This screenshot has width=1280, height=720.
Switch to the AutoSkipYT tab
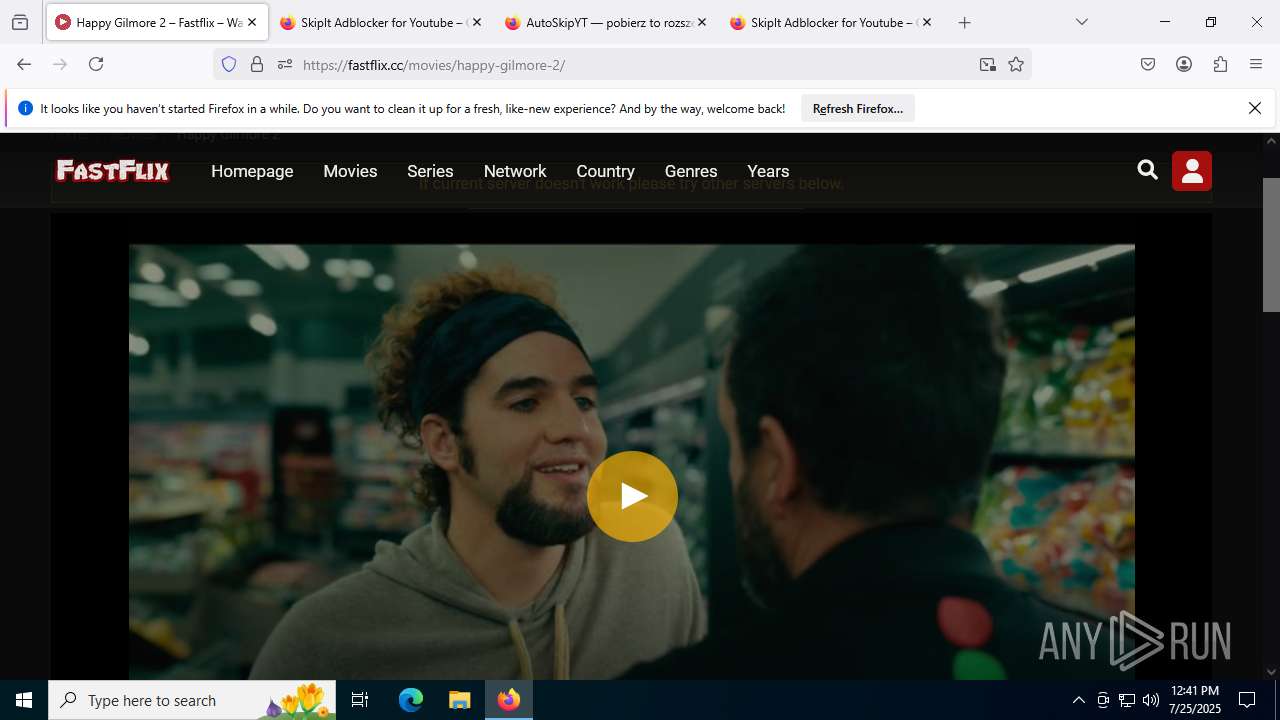coord(606,22)
